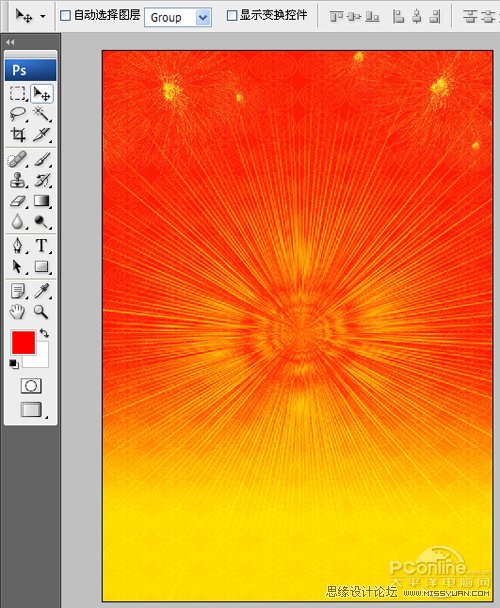
Task: Click the Ps logo in toolbox
Action: pos(30,70)
